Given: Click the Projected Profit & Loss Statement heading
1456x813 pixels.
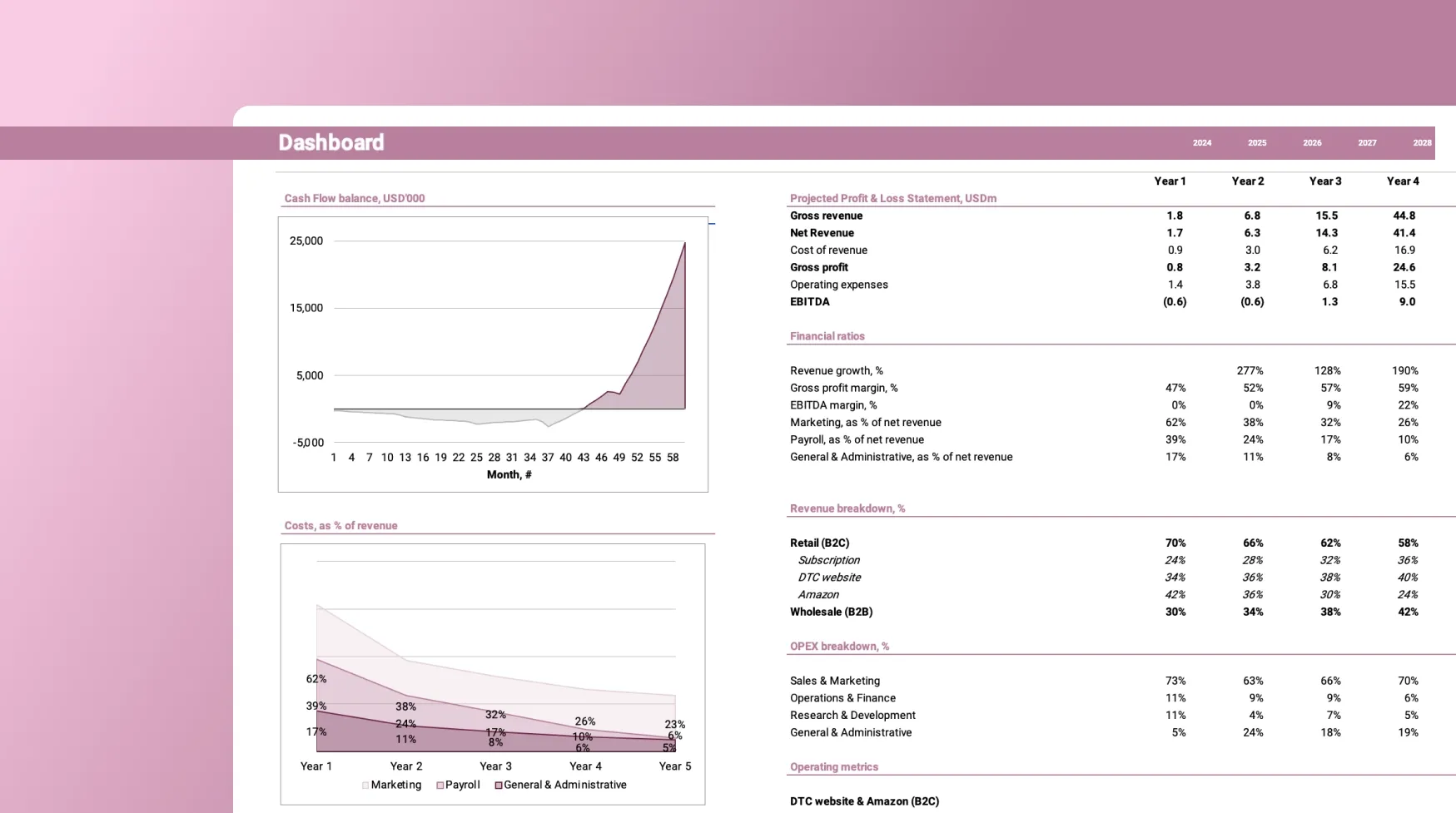Looking at the screenshot, I should 892,199.
